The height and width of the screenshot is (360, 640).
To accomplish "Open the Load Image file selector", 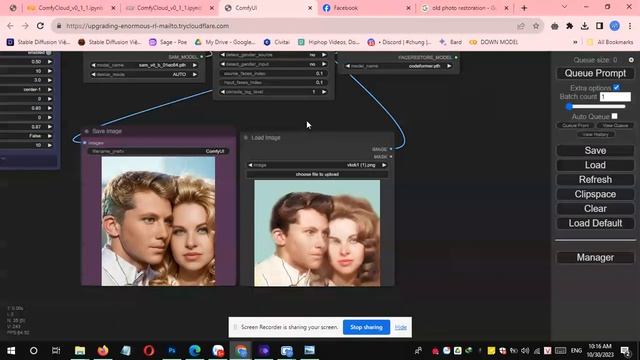I will coord(317,165).
